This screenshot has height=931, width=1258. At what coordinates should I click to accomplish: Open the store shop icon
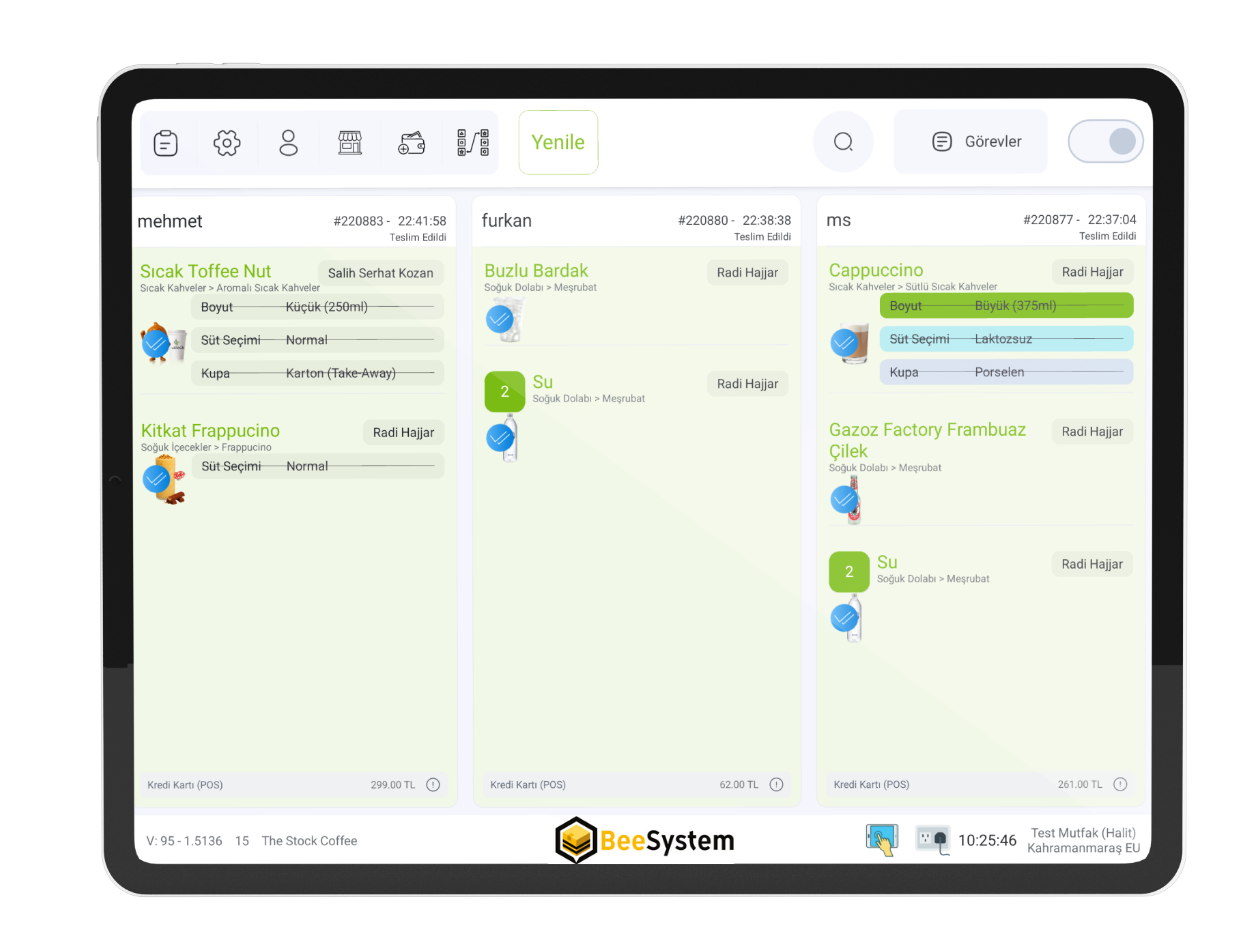349,143
